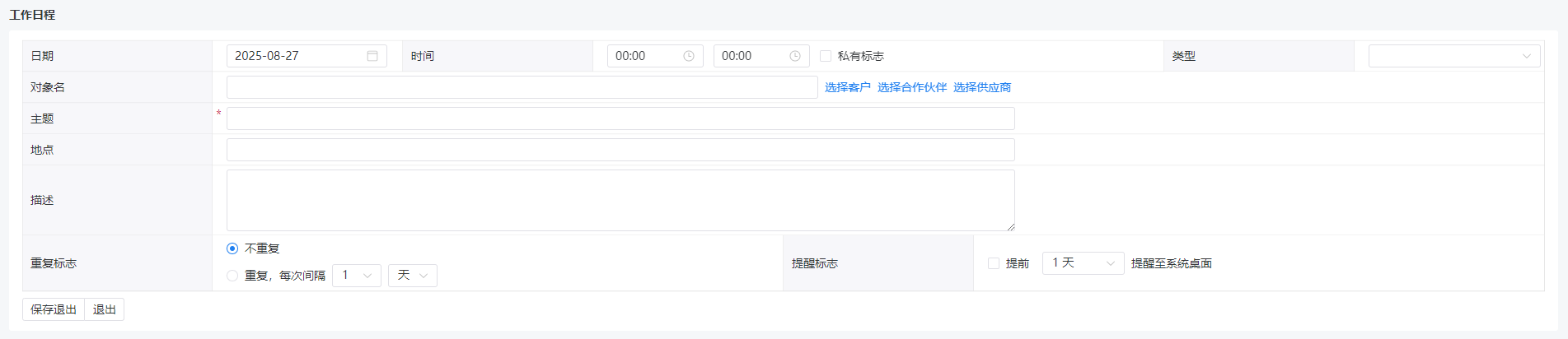Focus the 对象名 text field

(522, 87)
